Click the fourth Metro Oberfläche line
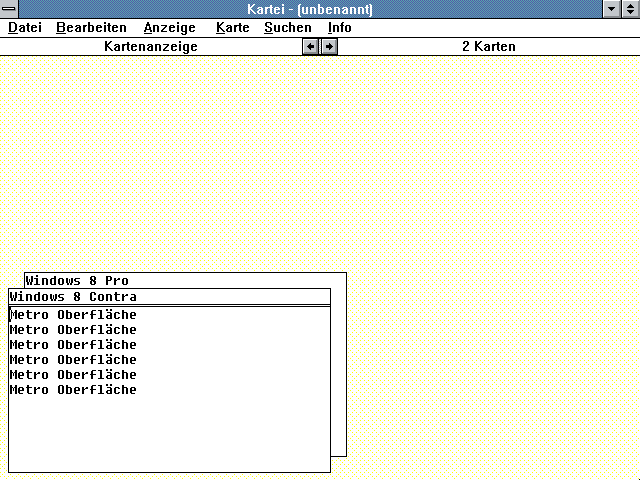 73,360
